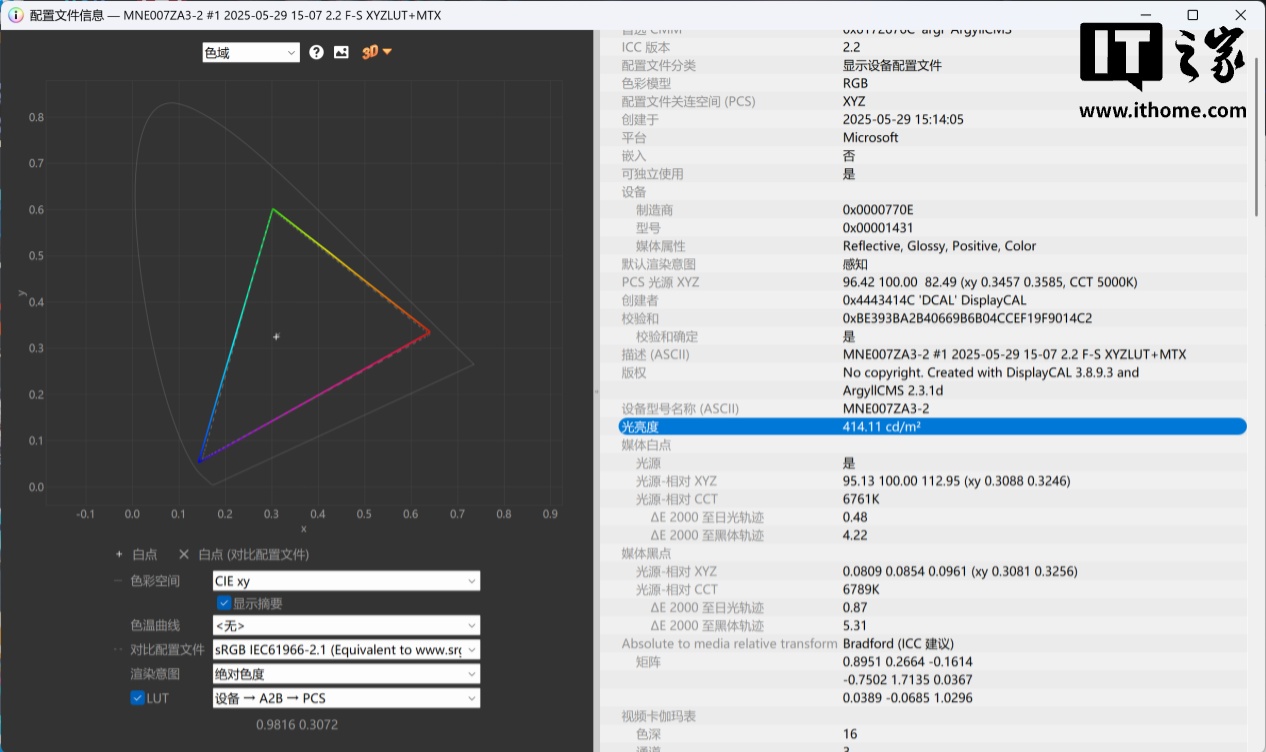
Task: Open the orange 3D view menu
Action: (377, 52)
